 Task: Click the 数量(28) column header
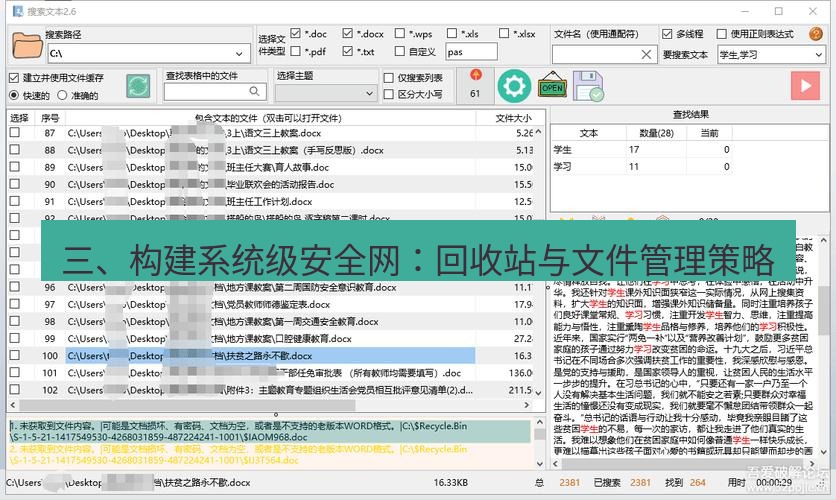tap(656, 133)
